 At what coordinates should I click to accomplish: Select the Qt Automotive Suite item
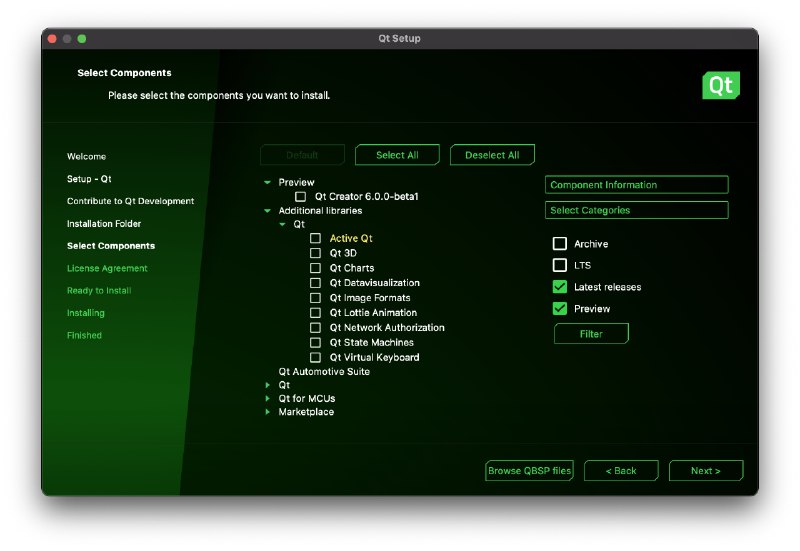click(x=324, y=371)
